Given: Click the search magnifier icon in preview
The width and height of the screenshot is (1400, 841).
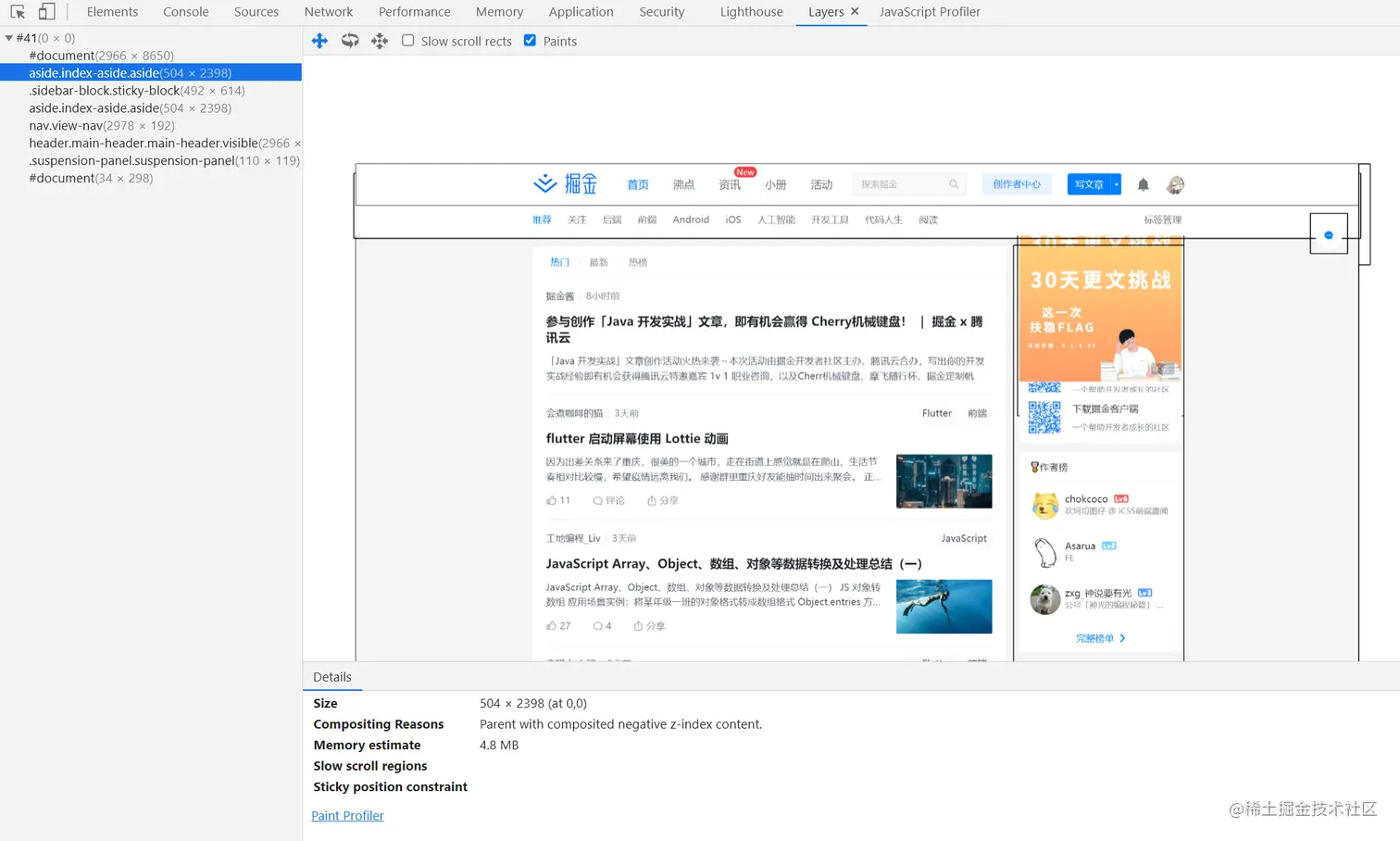Looking at the screenshot, I should tap(954, 184).
